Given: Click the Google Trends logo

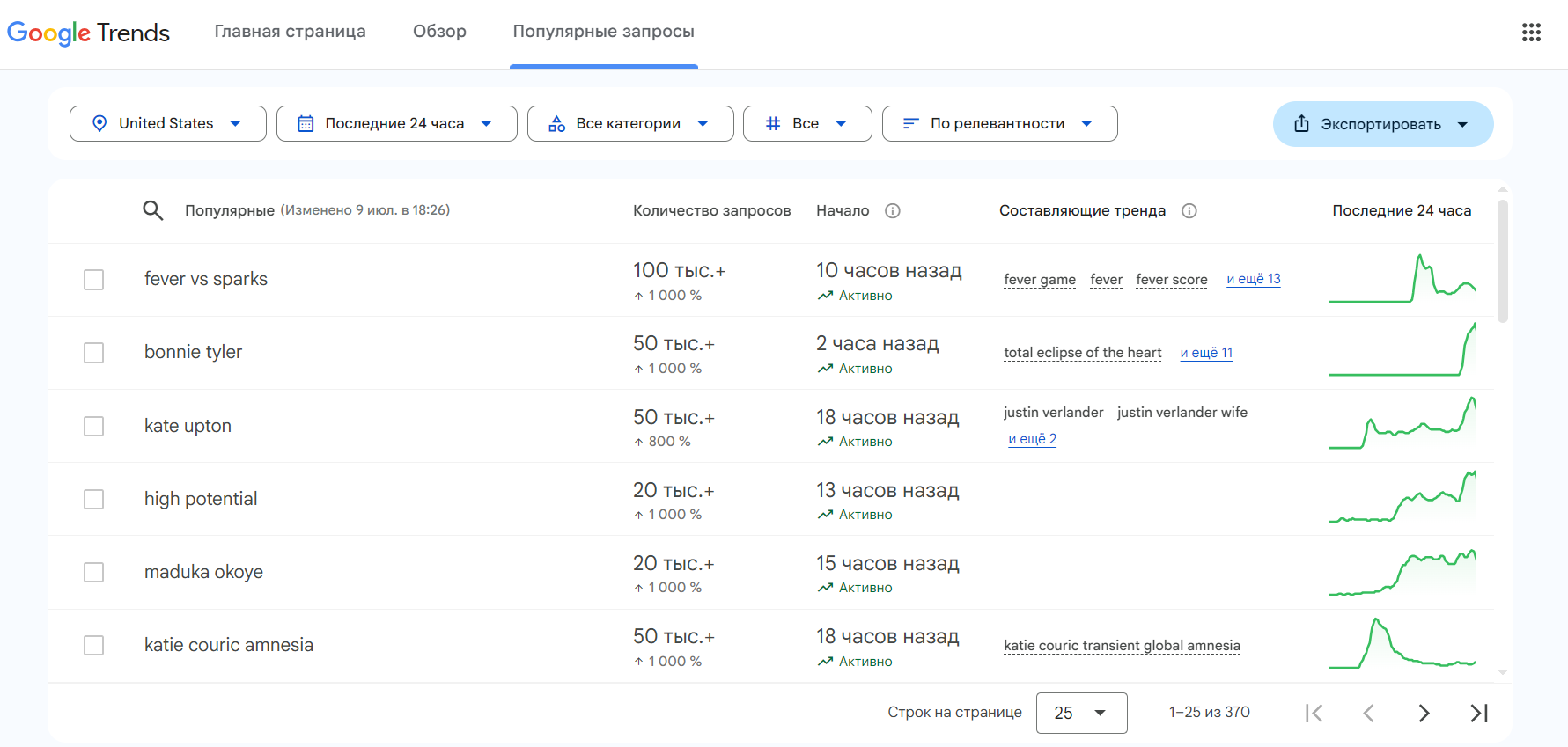Looking at the screenshot, I should tap(88, 33).
